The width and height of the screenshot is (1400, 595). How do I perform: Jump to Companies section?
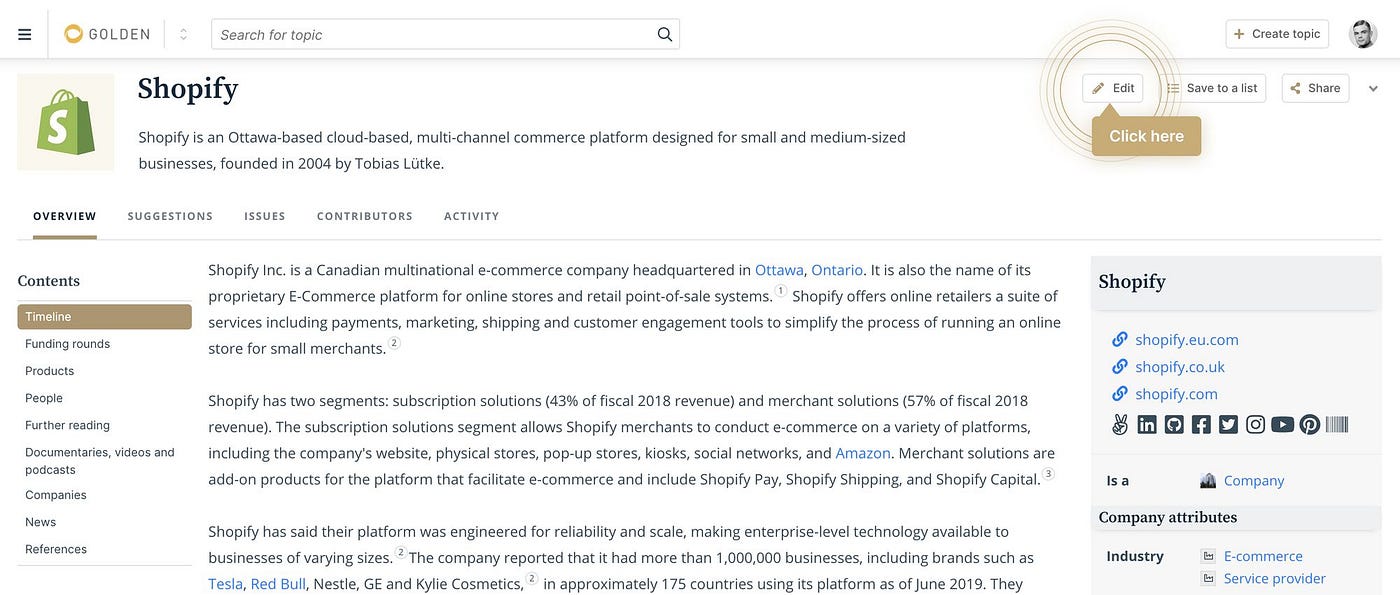coord(56,495)
